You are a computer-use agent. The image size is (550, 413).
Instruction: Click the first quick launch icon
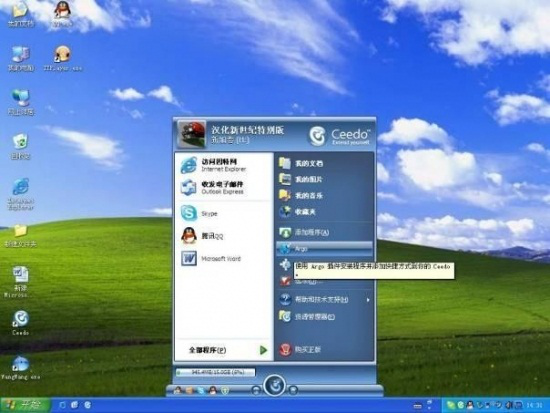[x=62, y=405]
